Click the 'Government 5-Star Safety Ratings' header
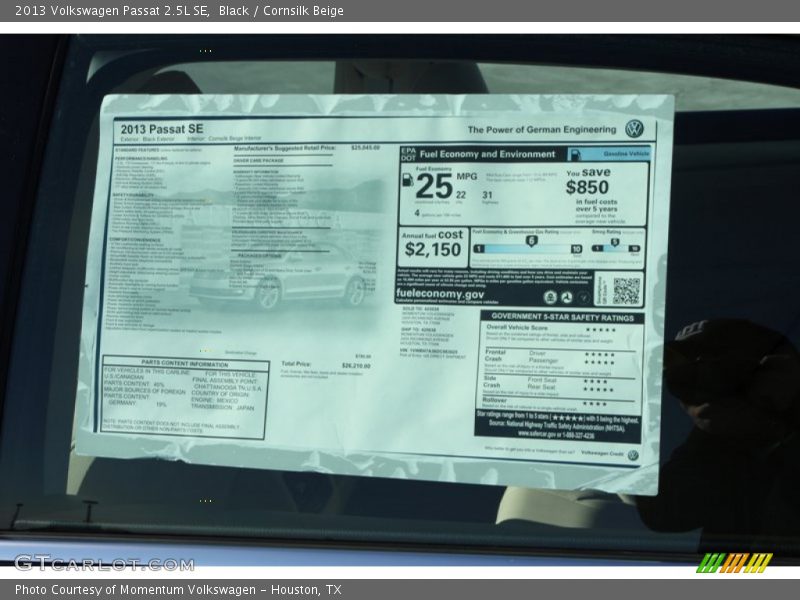800x600 pixels. coord(559,317)
